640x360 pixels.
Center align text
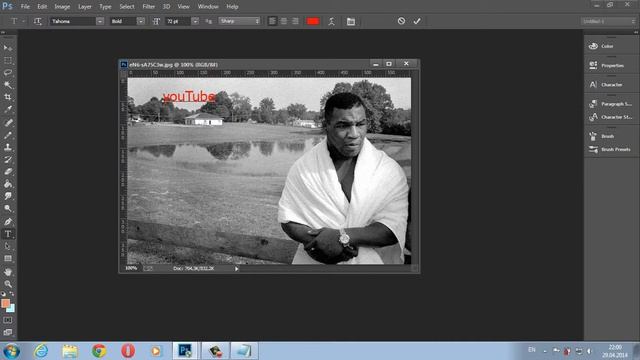(284, 21)
